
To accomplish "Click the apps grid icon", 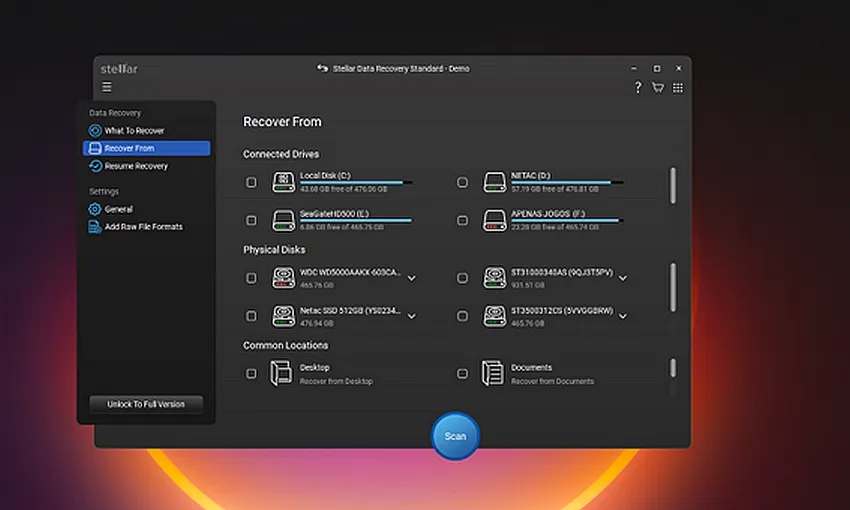I will (x=678, y=88).
